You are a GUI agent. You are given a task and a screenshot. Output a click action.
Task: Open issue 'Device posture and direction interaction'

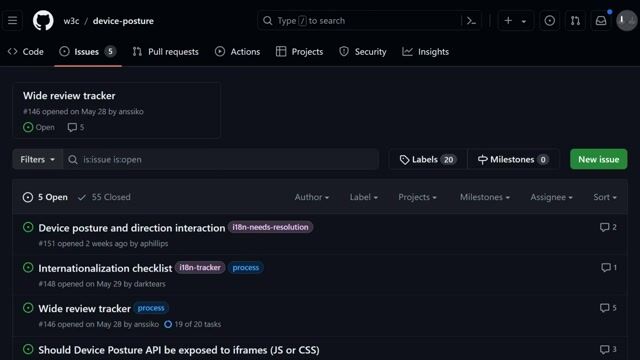pyautogui.click(x=132, y=228)
